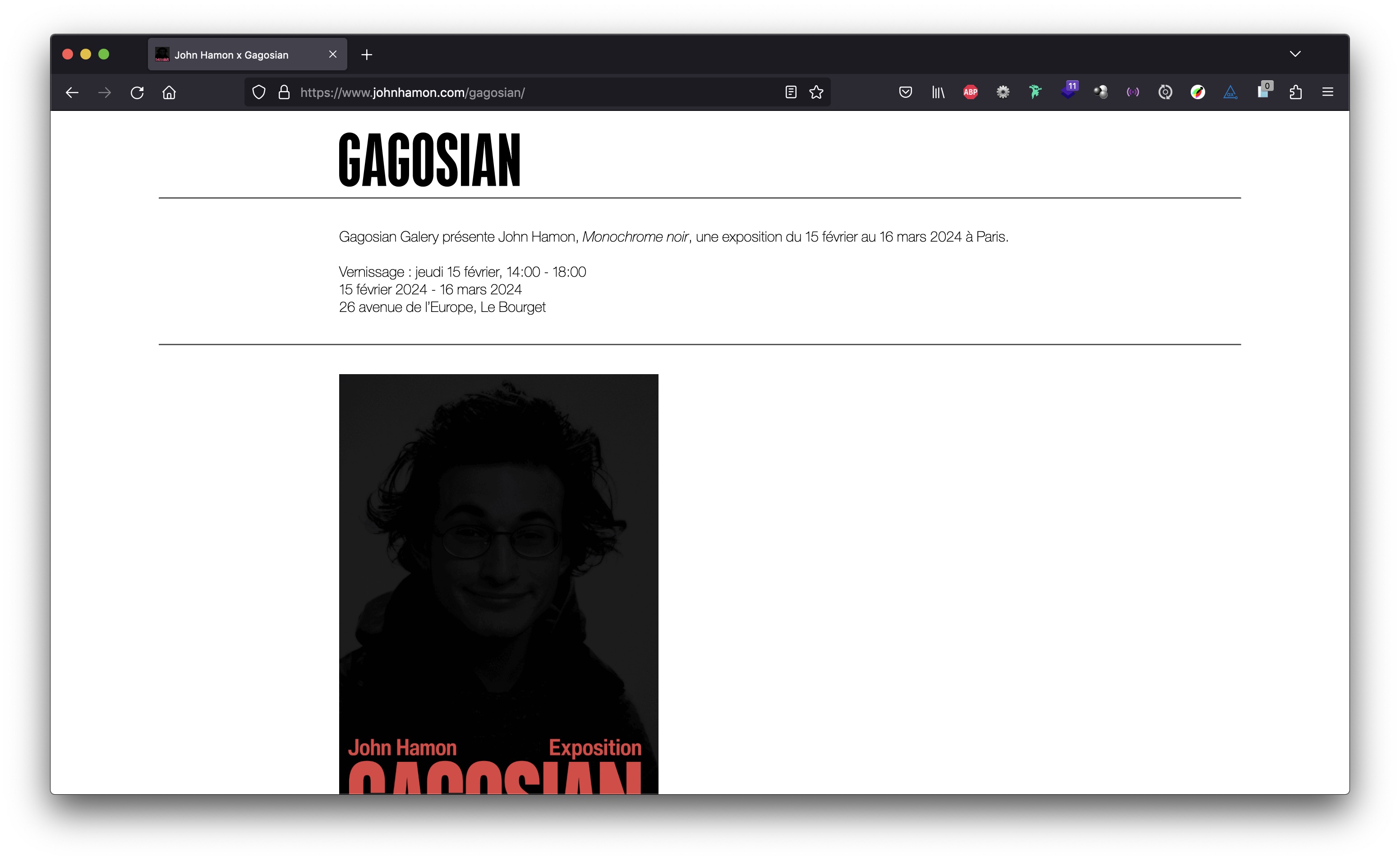Reload the current page
Screen dimensions: 1400x861
[x=137, y=92]
